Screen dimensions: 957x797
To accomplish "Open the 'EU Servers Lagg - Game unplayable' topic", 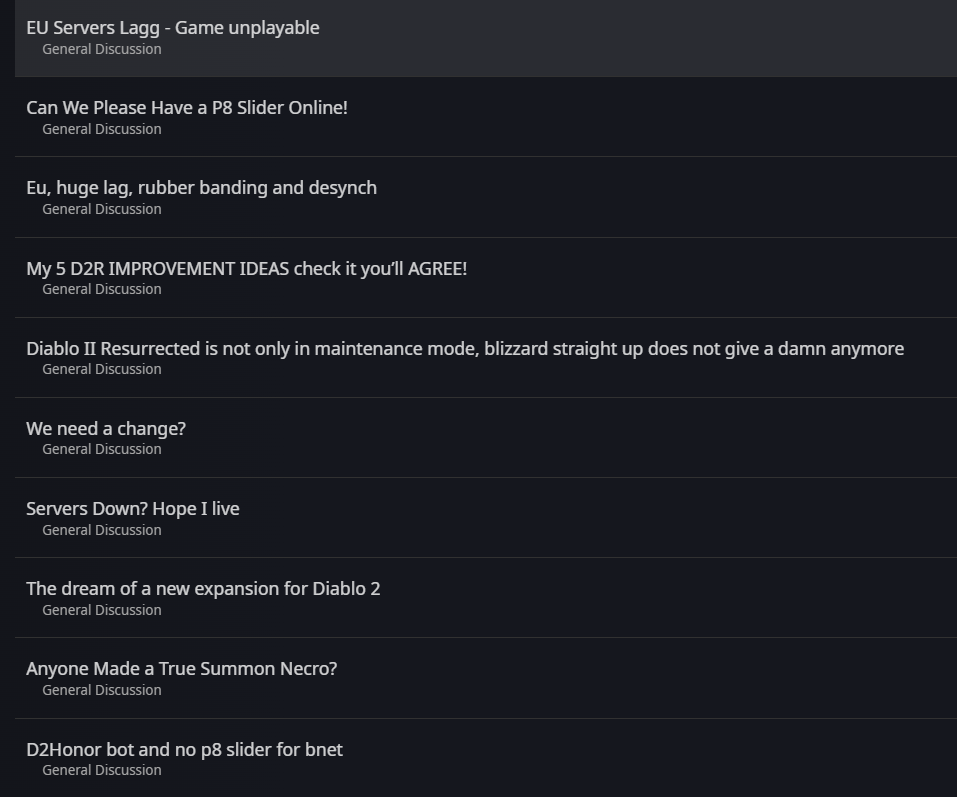I will [x=173, y=28].
